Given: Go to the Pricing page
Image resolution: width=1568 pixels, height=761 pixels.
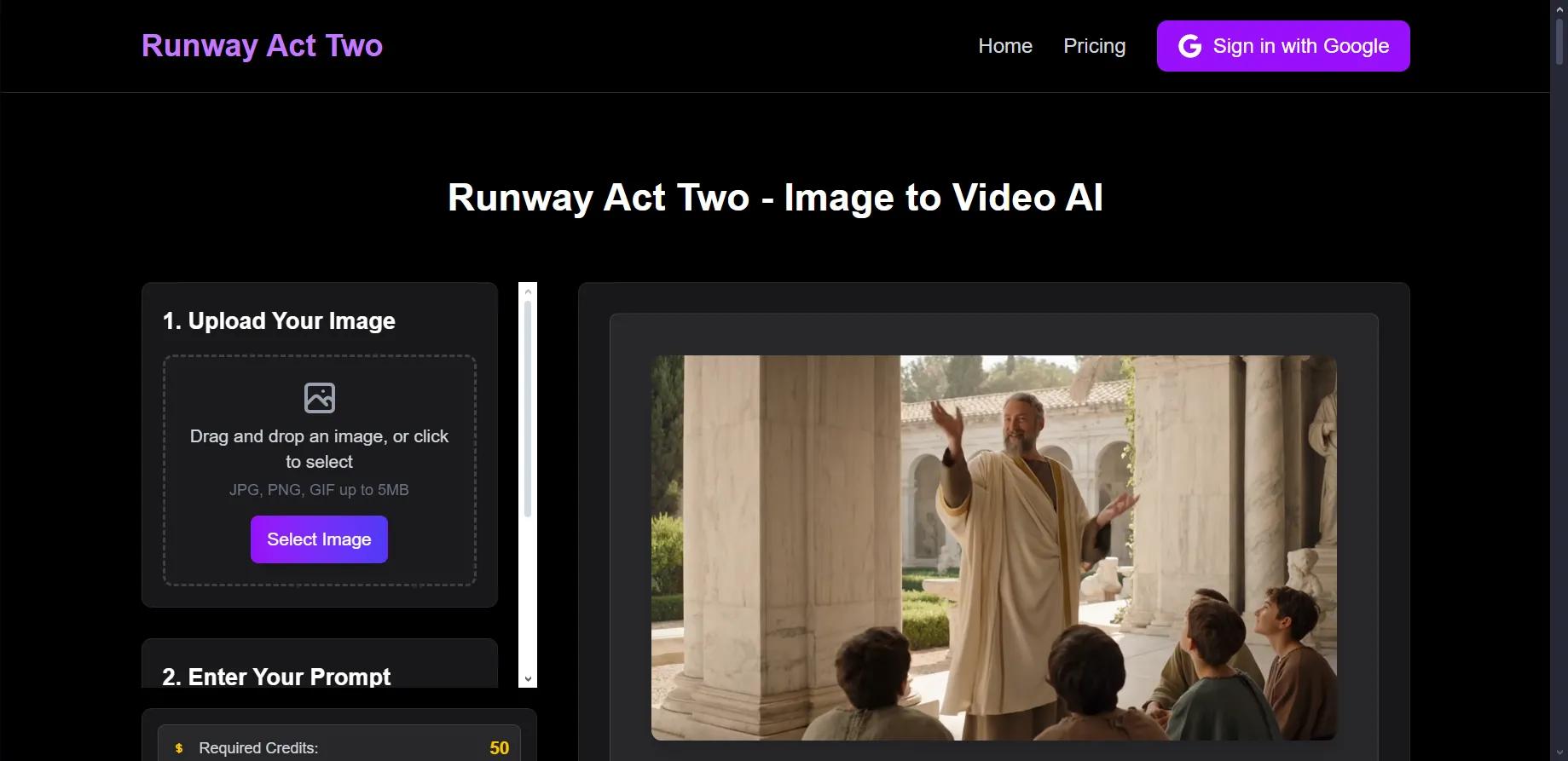Looking at the screenshot, I should click(x=1094, y=46).
